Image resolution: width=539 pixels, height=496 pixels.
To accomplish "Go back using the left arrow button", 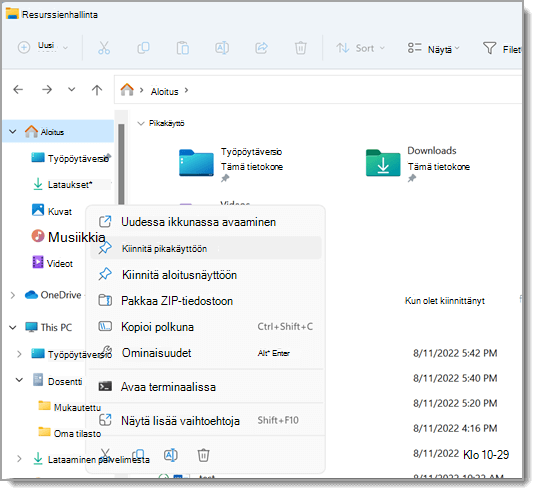I will coord(18,90).
